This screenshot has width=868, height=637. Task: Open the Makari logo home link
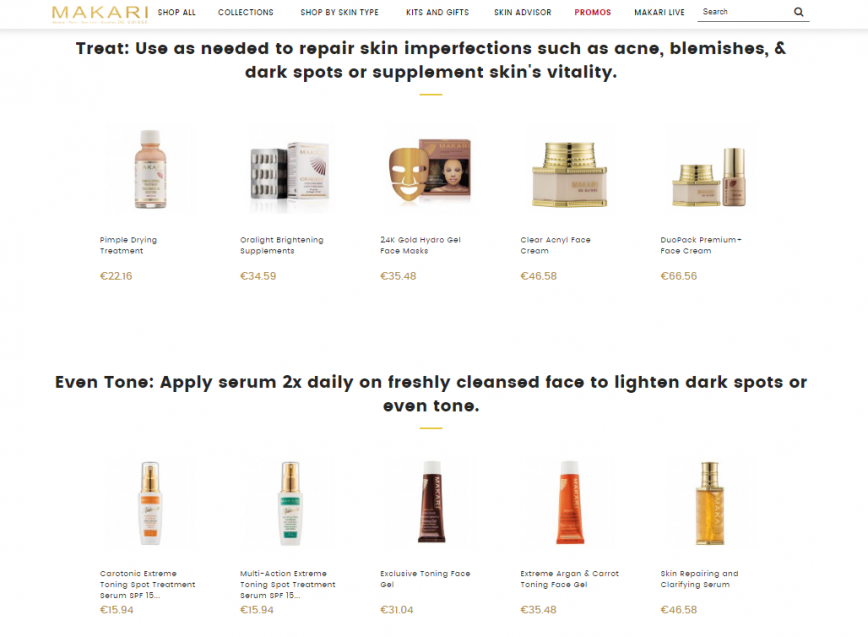coord(100,14)
